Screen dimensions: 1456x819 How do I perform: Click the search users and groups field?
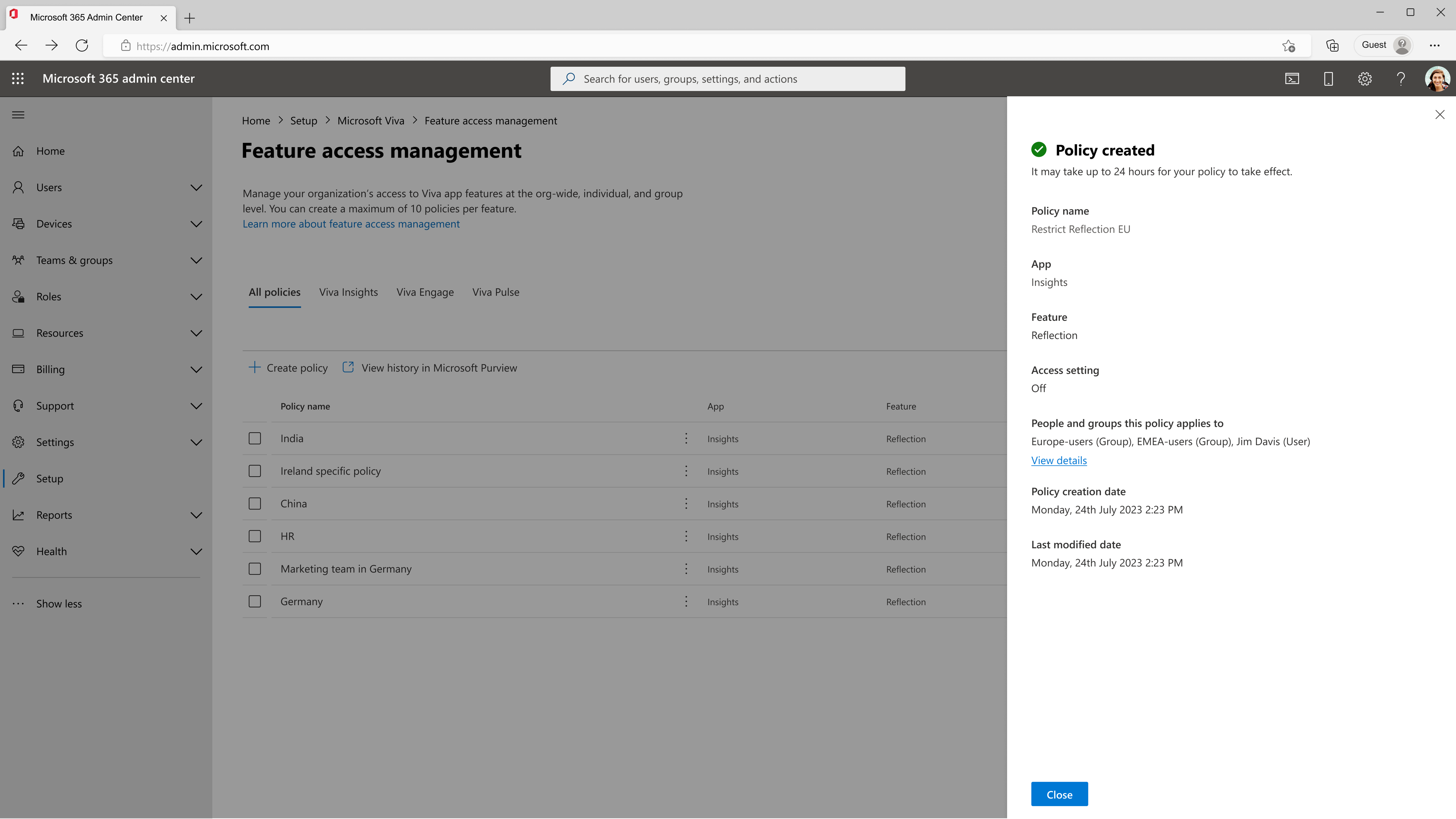pos(728,79)
